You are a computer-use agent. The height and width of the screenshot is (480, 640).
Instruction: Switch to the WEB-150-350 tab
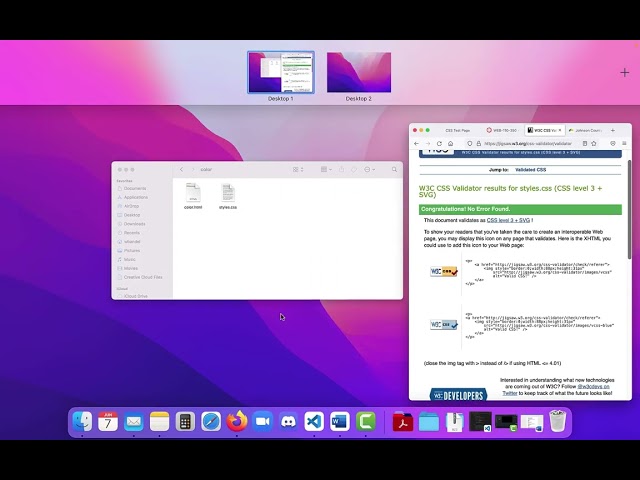click(x=503, y=130)
